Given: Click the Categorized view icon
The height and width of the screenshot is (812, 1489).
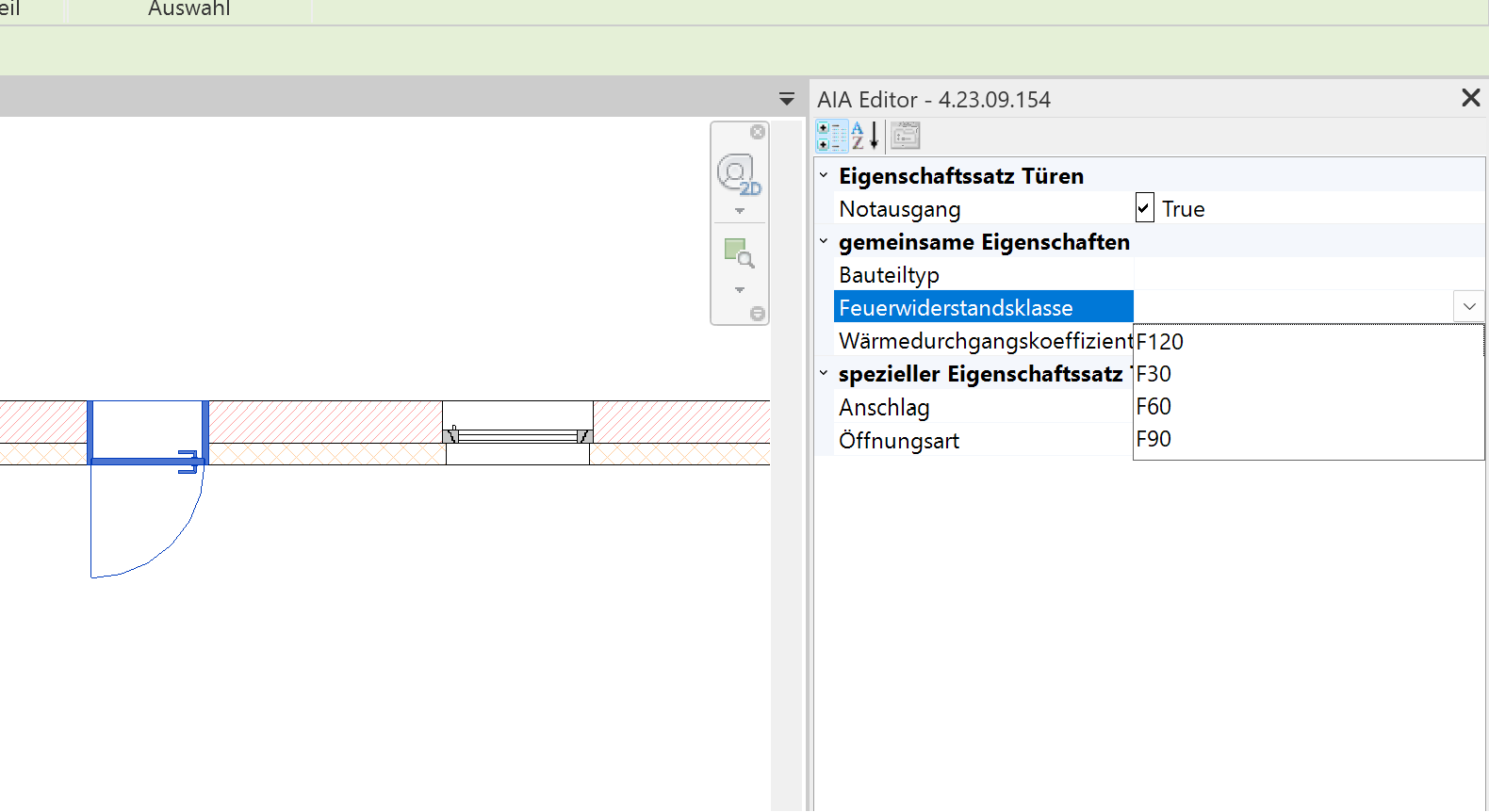Looking at the screenshot, I should pyautogui.click(x=831, y=136).
